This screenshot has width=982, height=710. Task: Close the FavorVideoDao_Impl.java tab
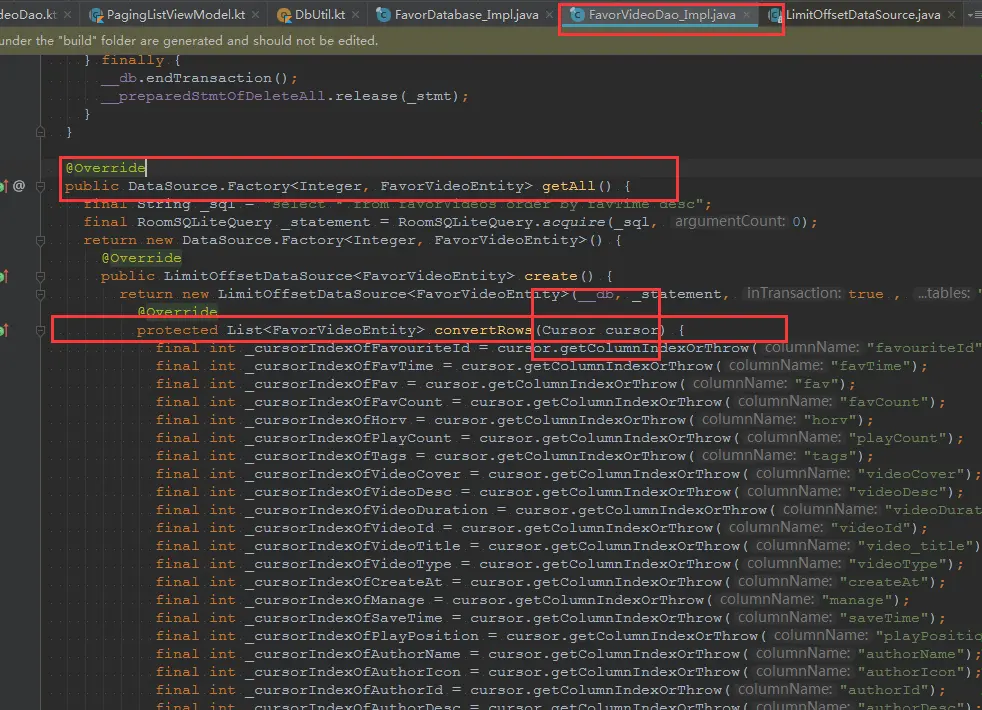(747, 15)
